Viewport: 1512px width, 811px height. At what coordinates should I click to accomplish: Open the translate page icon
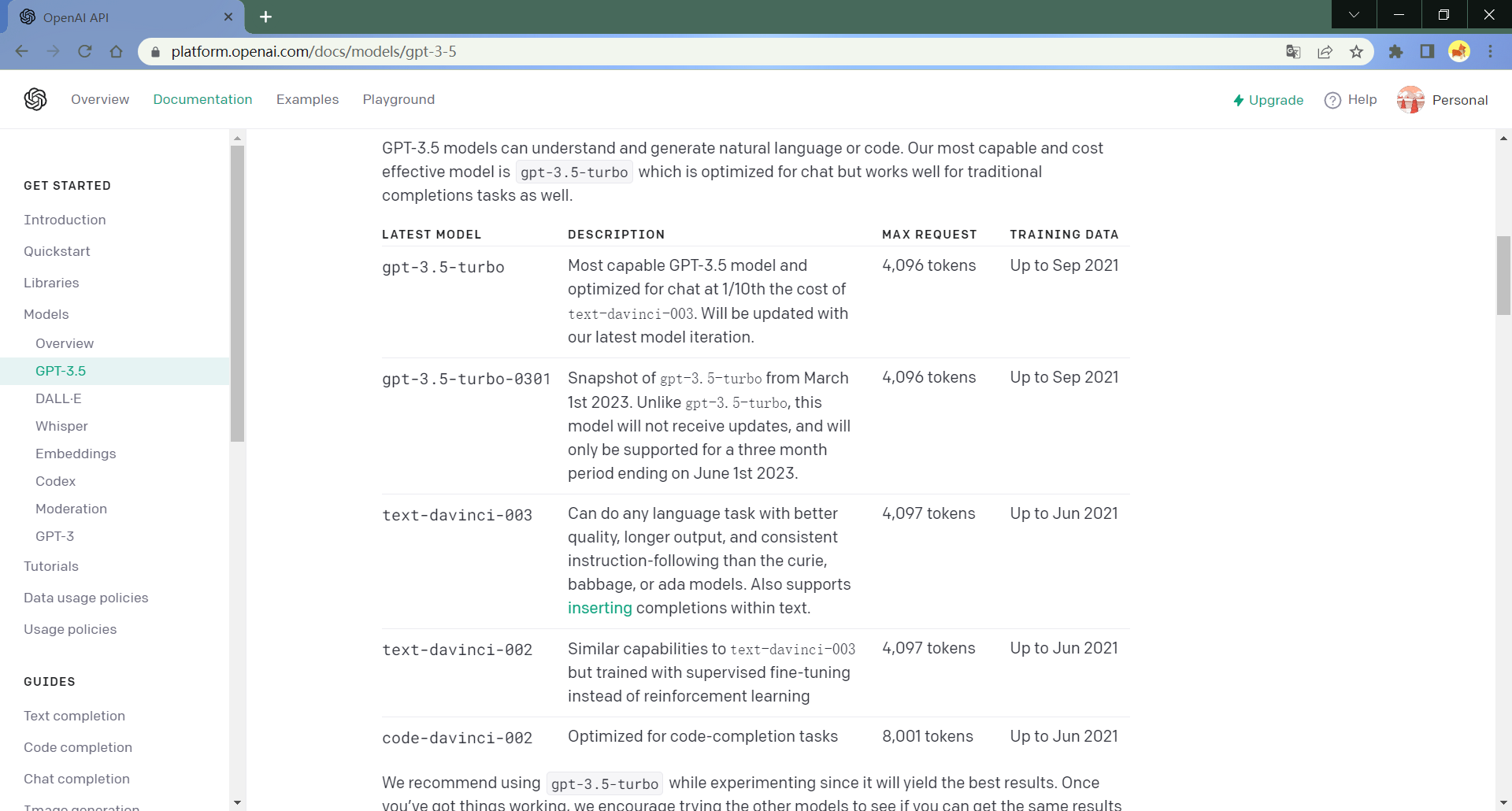pyautogui.click(x=1293, y=51)
